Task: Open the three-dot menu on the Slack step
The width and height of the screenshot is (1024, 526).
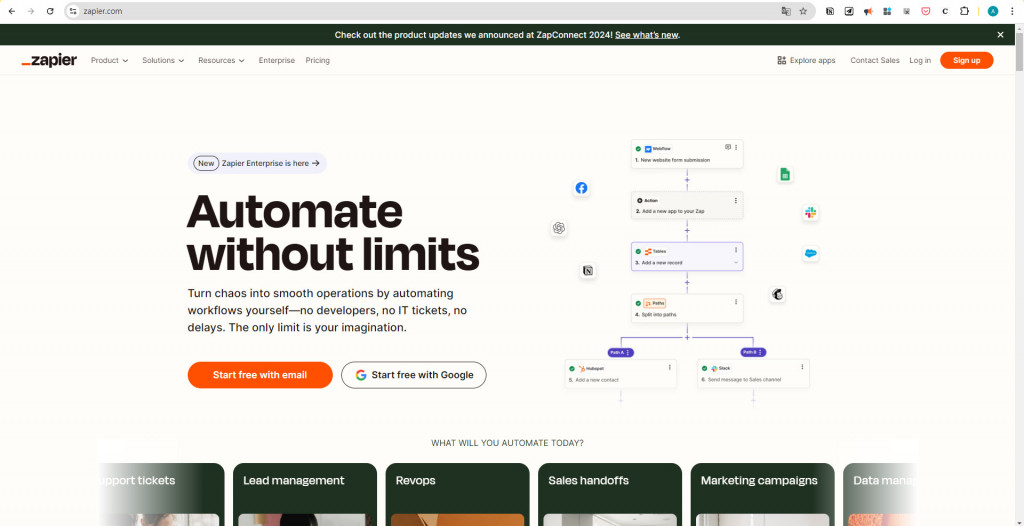Action: point(802,368)
